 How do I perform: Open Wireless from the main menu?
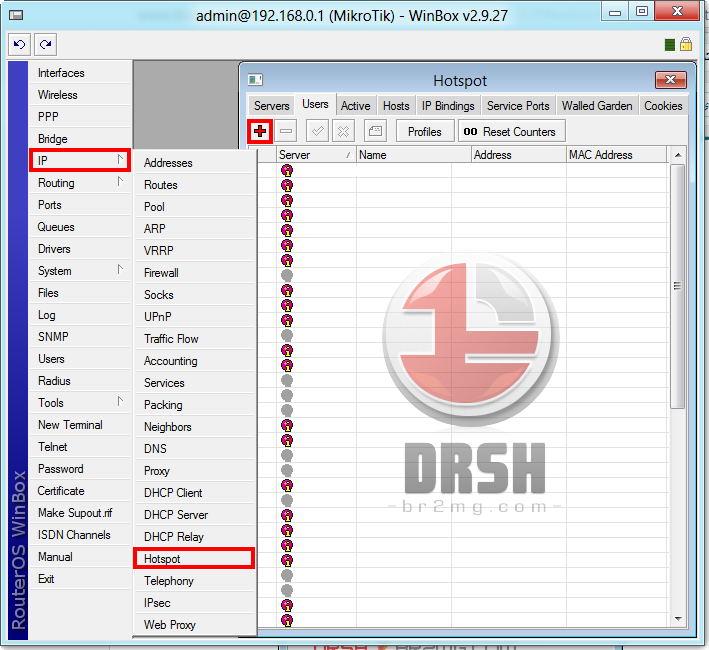click(x=80, y=95)
